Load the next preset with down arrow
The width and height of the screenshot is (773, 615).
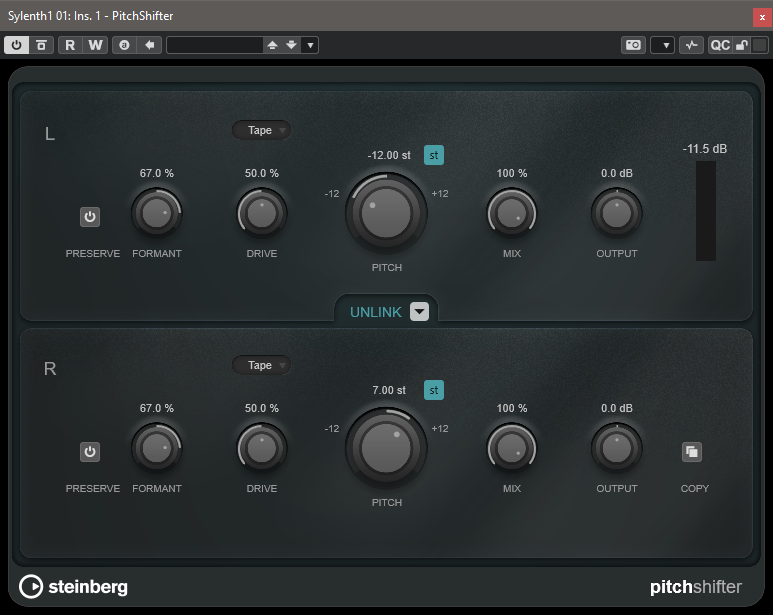pos(291,45)
